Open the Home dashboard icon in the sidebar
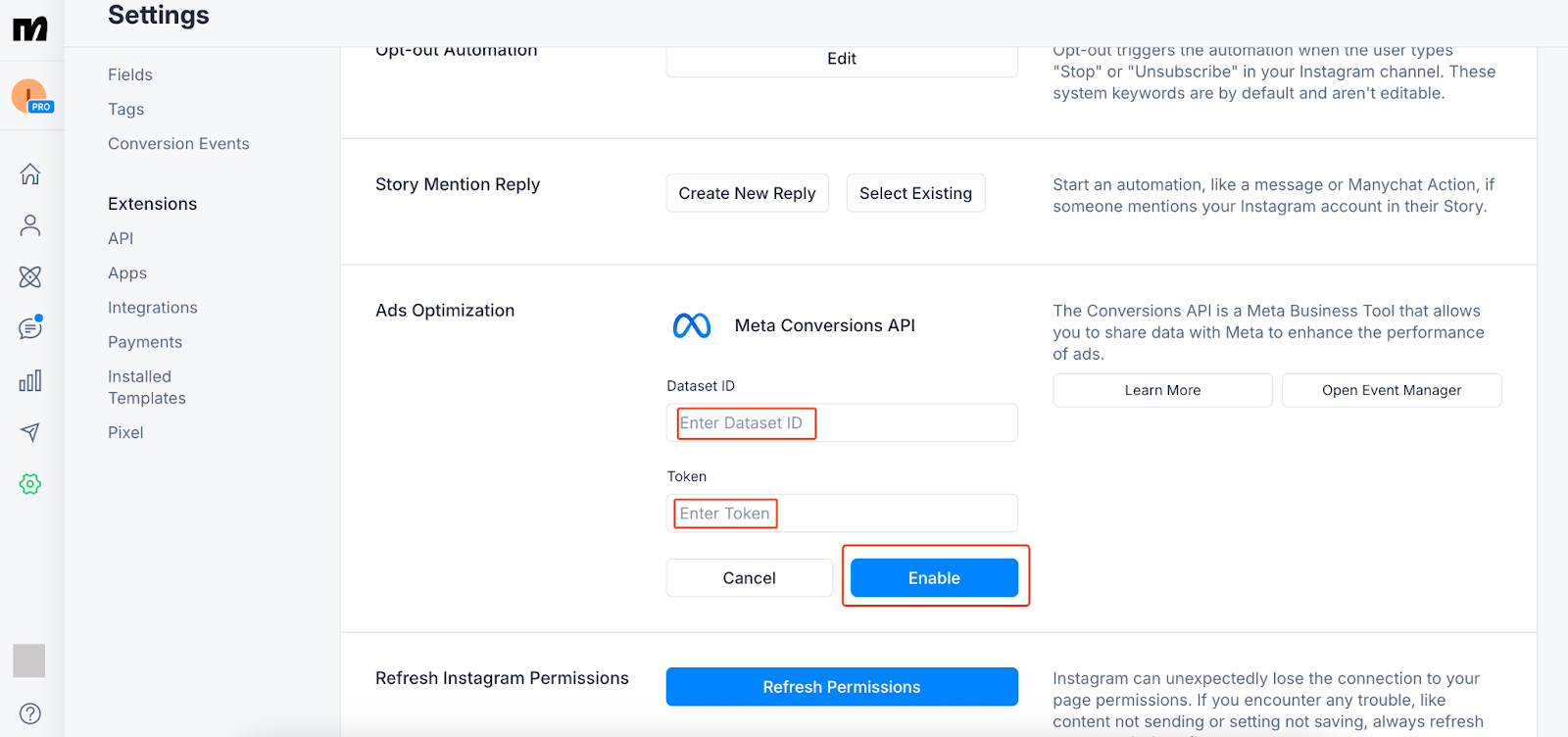 [29, 173]
